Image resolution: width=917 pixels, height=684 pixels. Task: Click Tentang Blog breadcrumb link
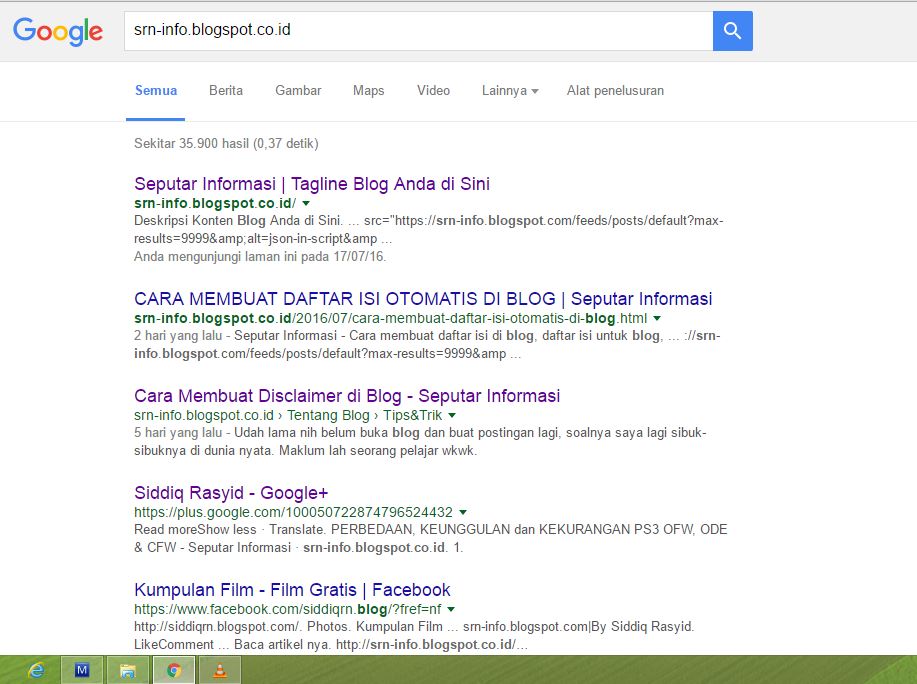(328, 415)
